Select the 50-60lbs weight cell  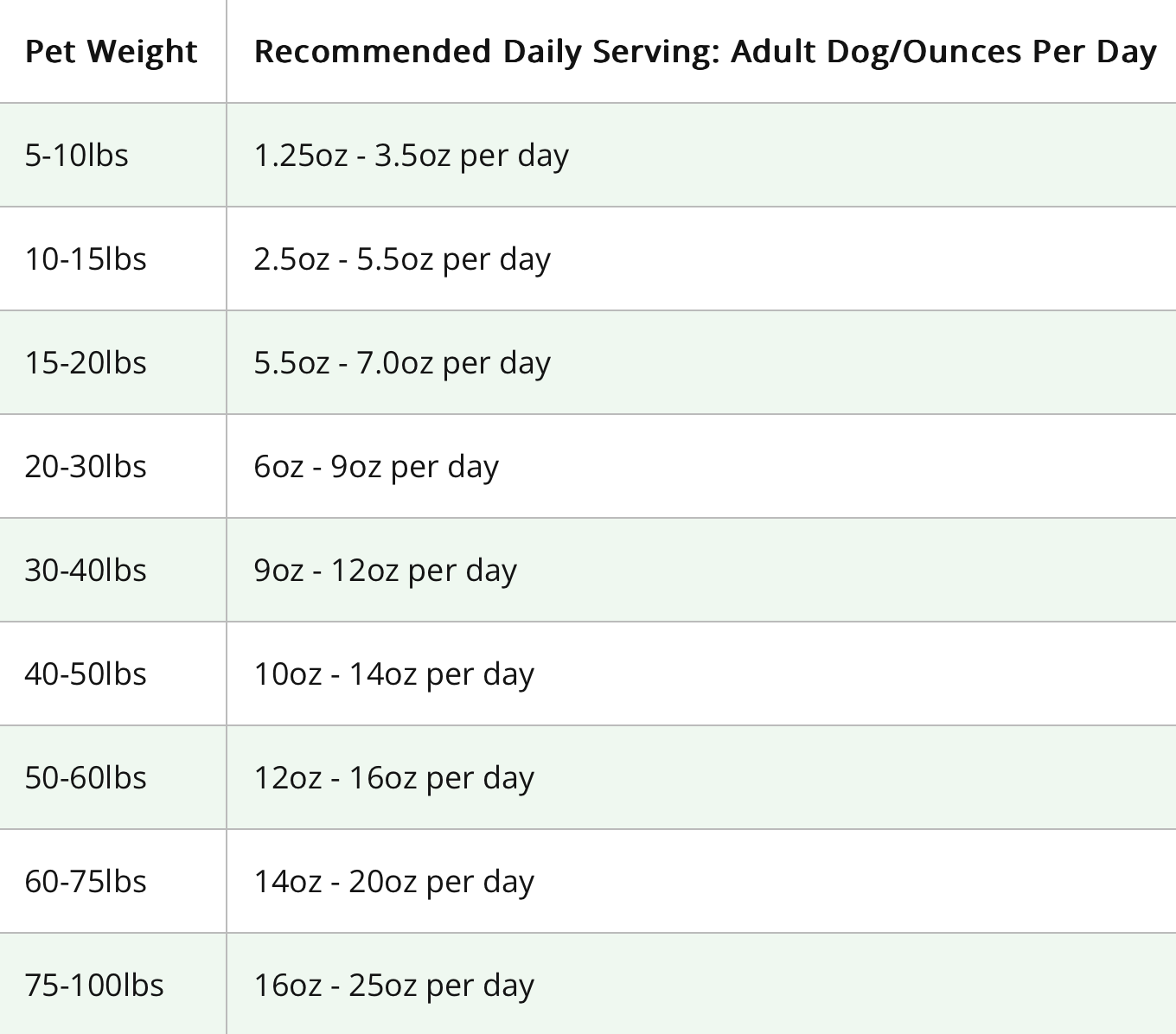coord(86,778)
